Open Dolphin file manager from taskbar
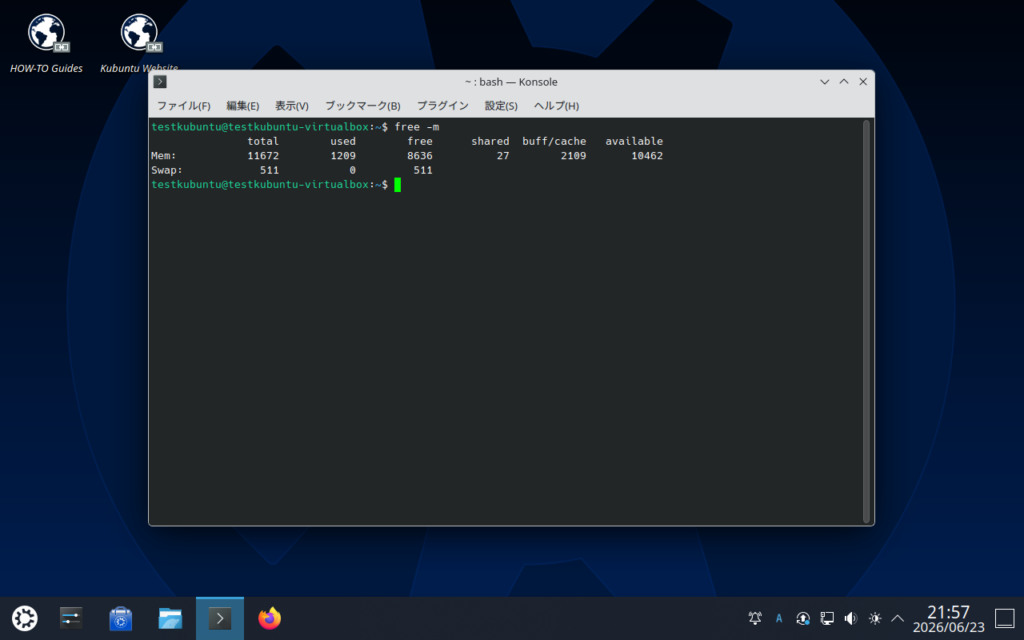The image size is (1024, 640). tap(170, 618)
